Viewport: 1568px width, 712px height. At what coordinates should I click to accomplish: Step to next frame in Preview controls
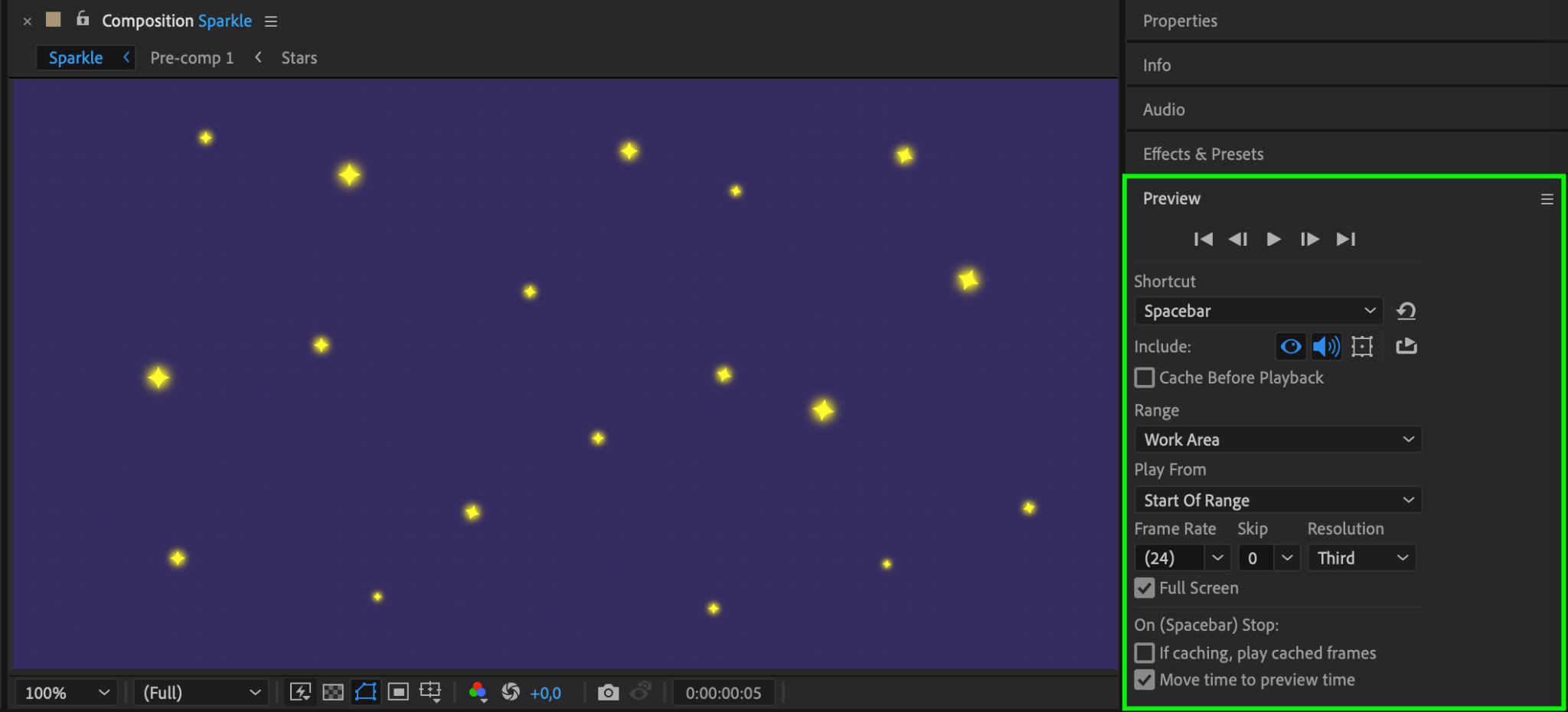click(x=1310, y=239)
